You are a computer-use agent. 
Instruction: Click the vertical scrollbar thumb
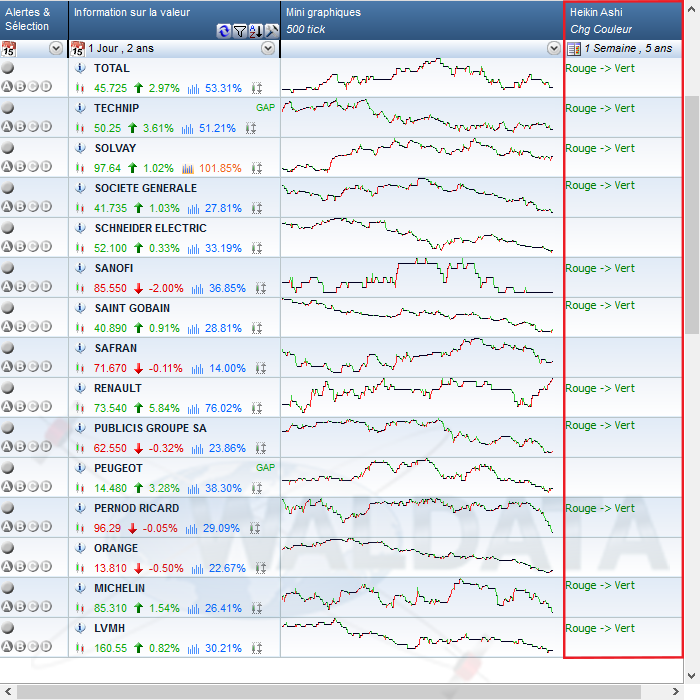pos(692,215)
